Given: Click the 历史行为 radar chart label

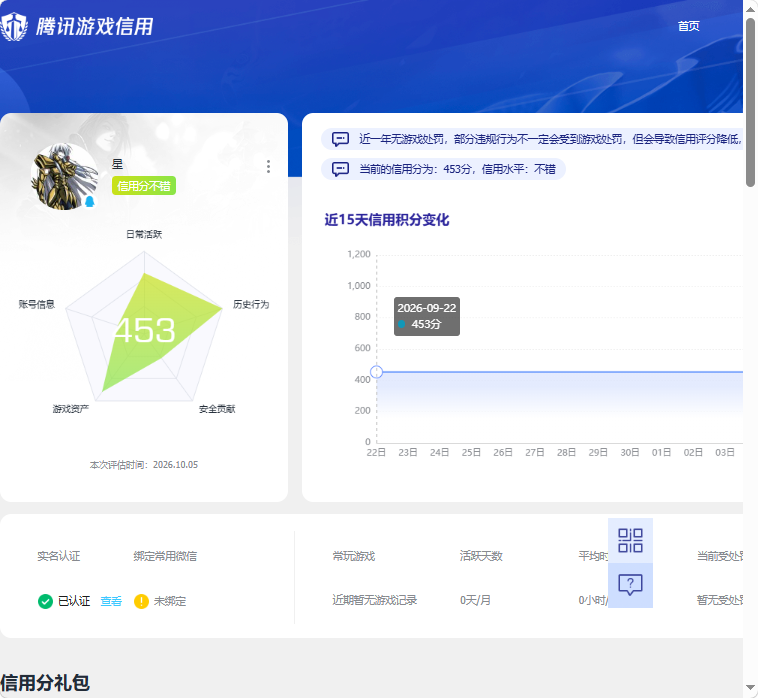Looking at the screenshot, I should [251, 304].
